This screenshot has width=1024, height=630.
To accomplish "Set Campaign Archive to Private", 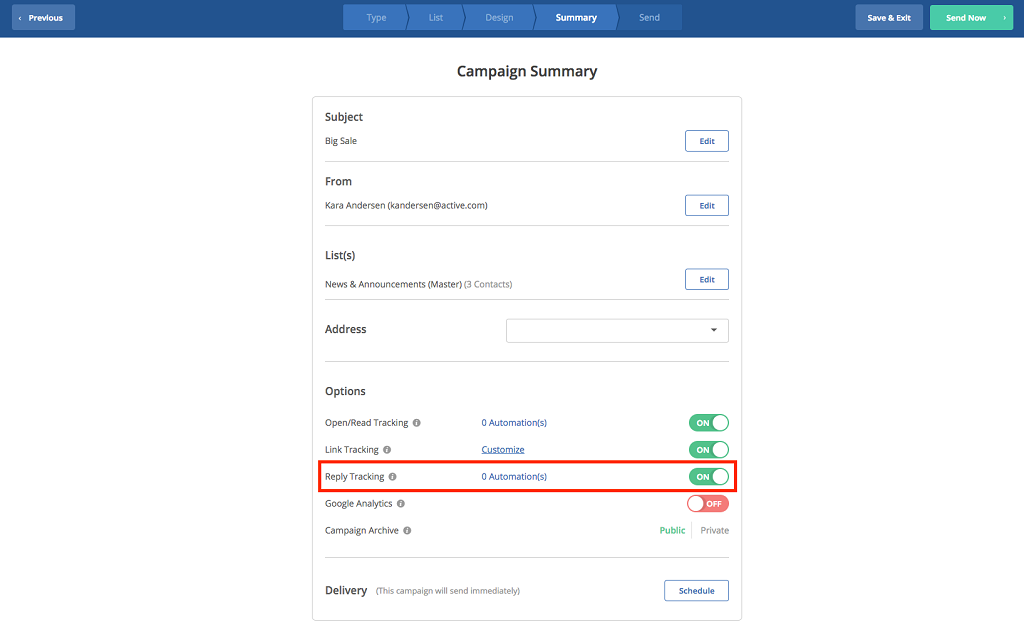I will [x=714, y=531].
